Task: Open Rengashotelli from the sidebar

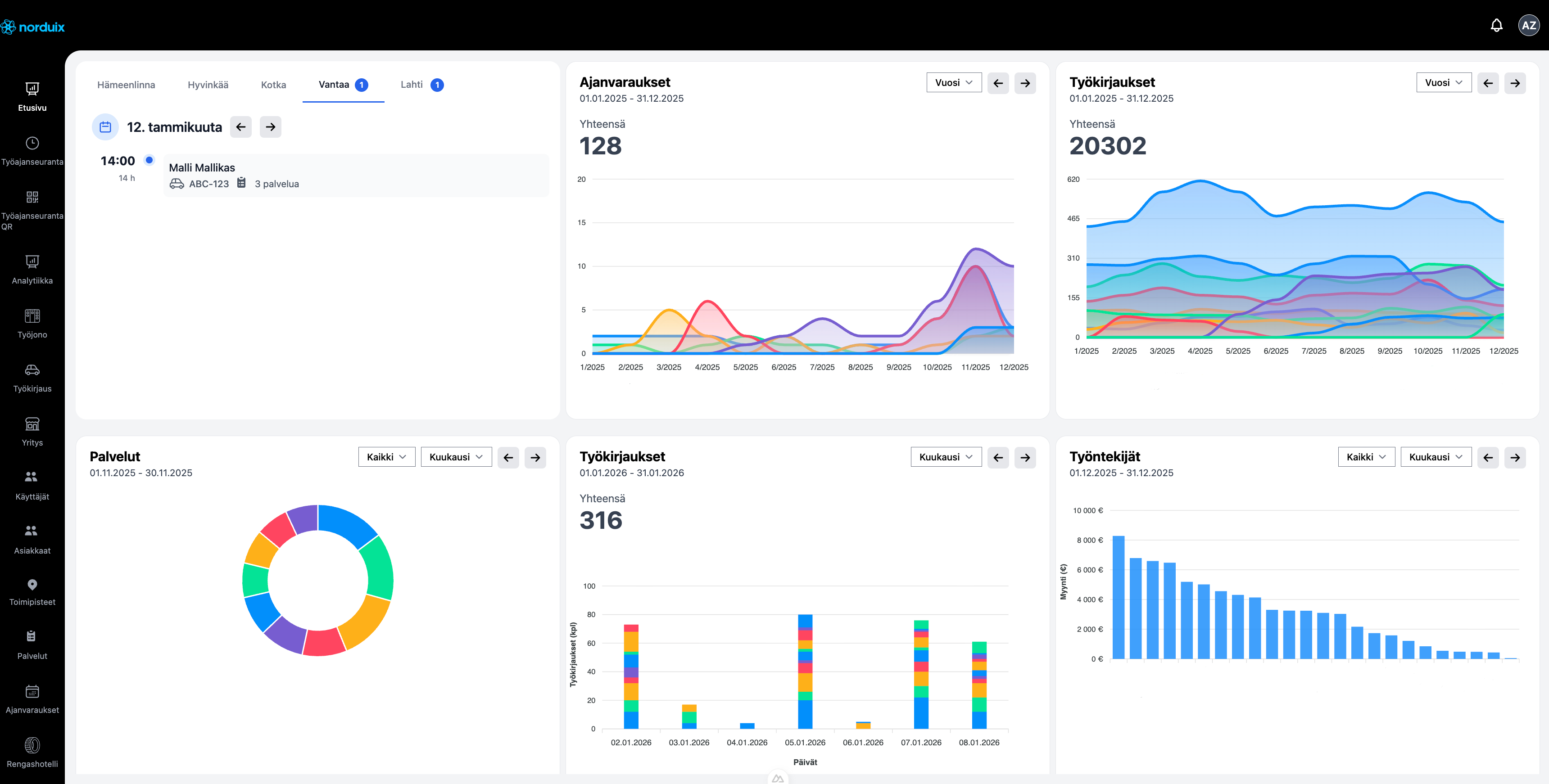Action: [32, 753]
